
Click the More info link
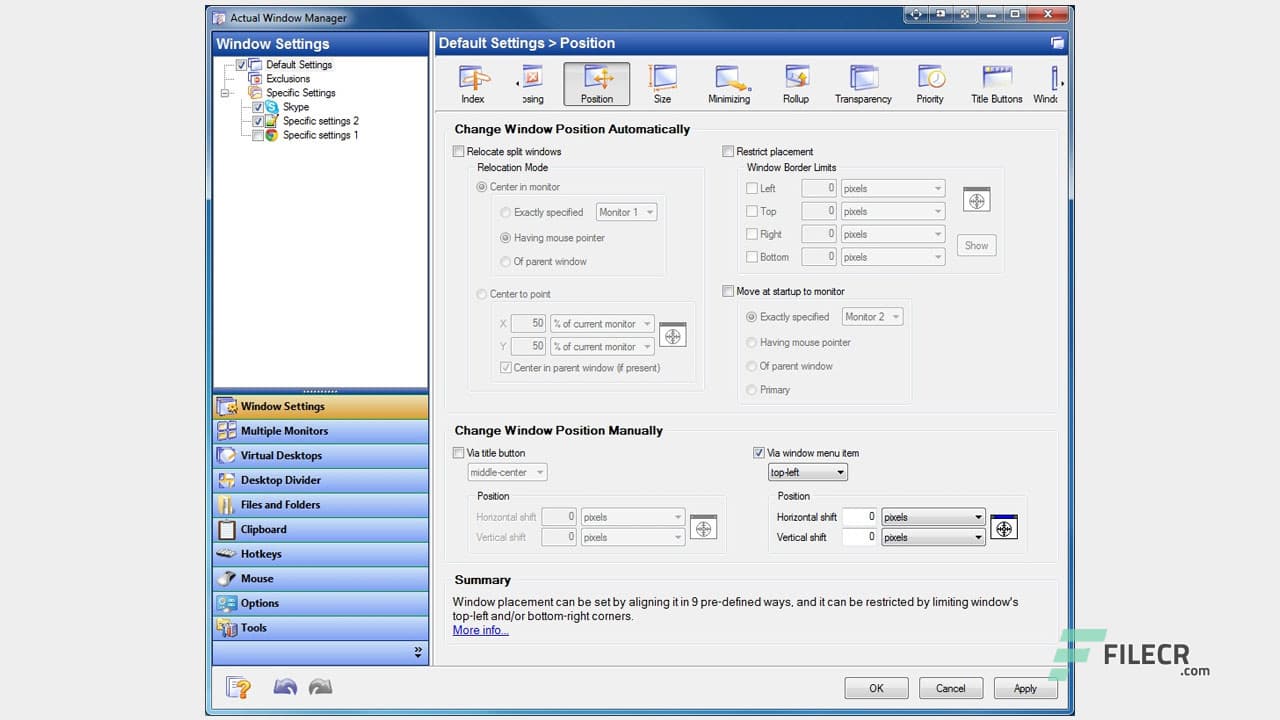point(480,630)
